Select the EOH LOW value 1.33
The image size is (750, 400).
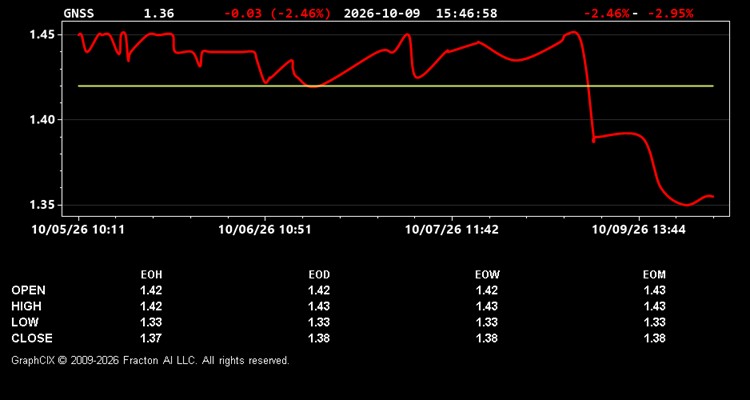click(151, 322)
